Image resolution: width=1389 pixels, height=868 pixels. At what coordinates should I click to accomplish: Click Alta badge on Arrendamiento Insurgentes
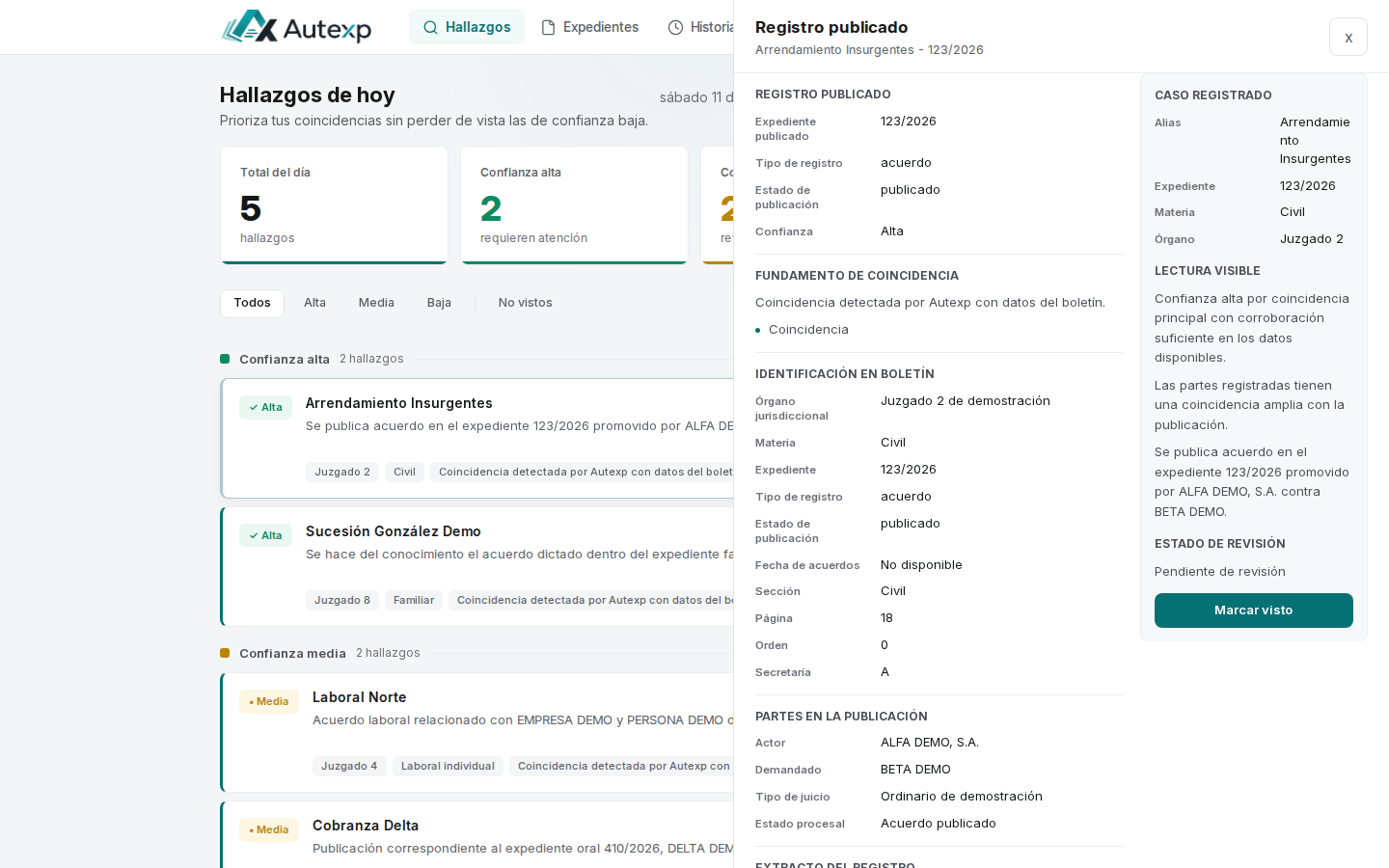coord(265,407)
